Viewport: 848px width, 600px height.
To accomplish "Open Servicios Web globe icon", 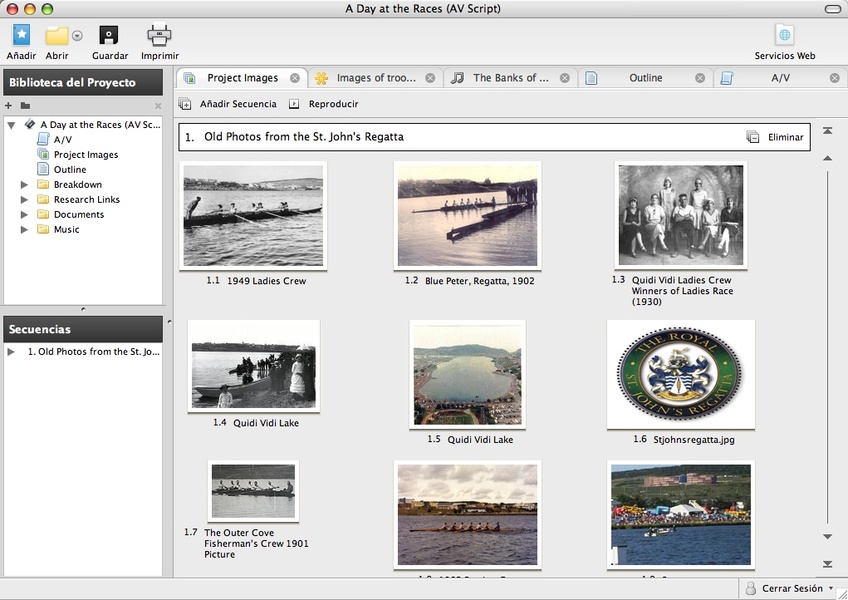I will pos(785,35).
